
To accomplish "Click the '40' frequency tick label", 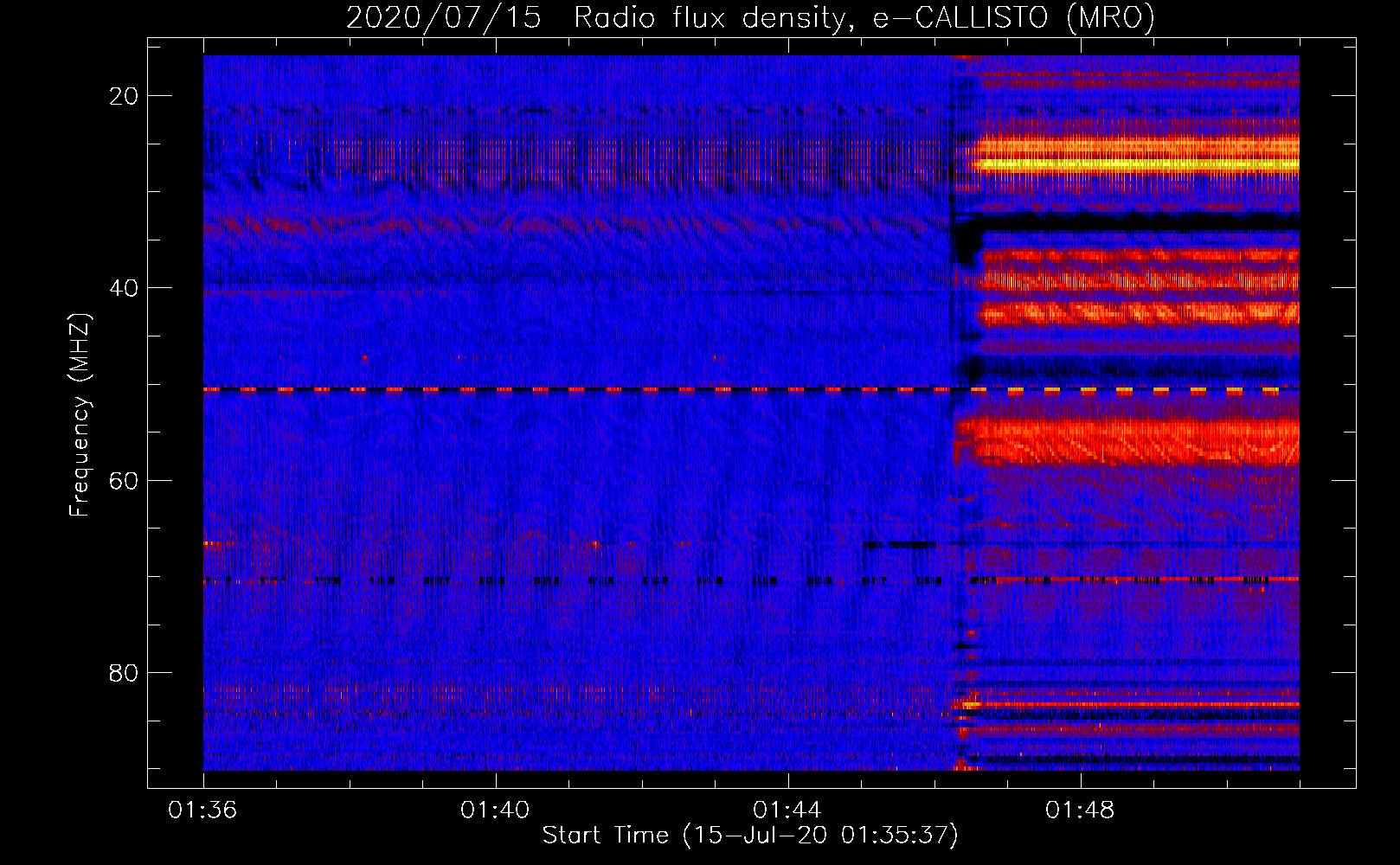I will (x=124, y=288).
